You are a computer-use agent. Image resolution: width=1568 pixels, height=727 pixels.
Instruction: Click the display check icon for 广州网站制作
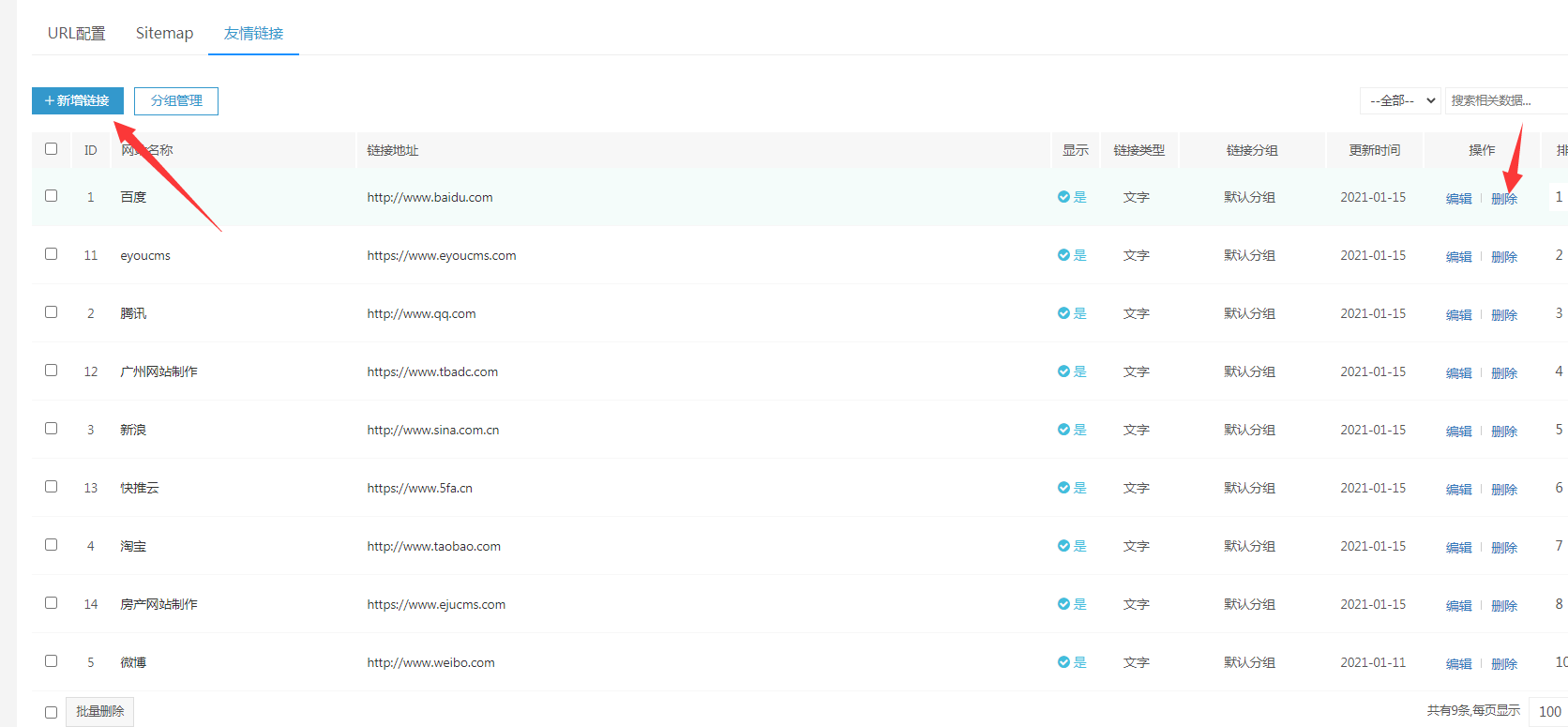(x=1063, y=371)
